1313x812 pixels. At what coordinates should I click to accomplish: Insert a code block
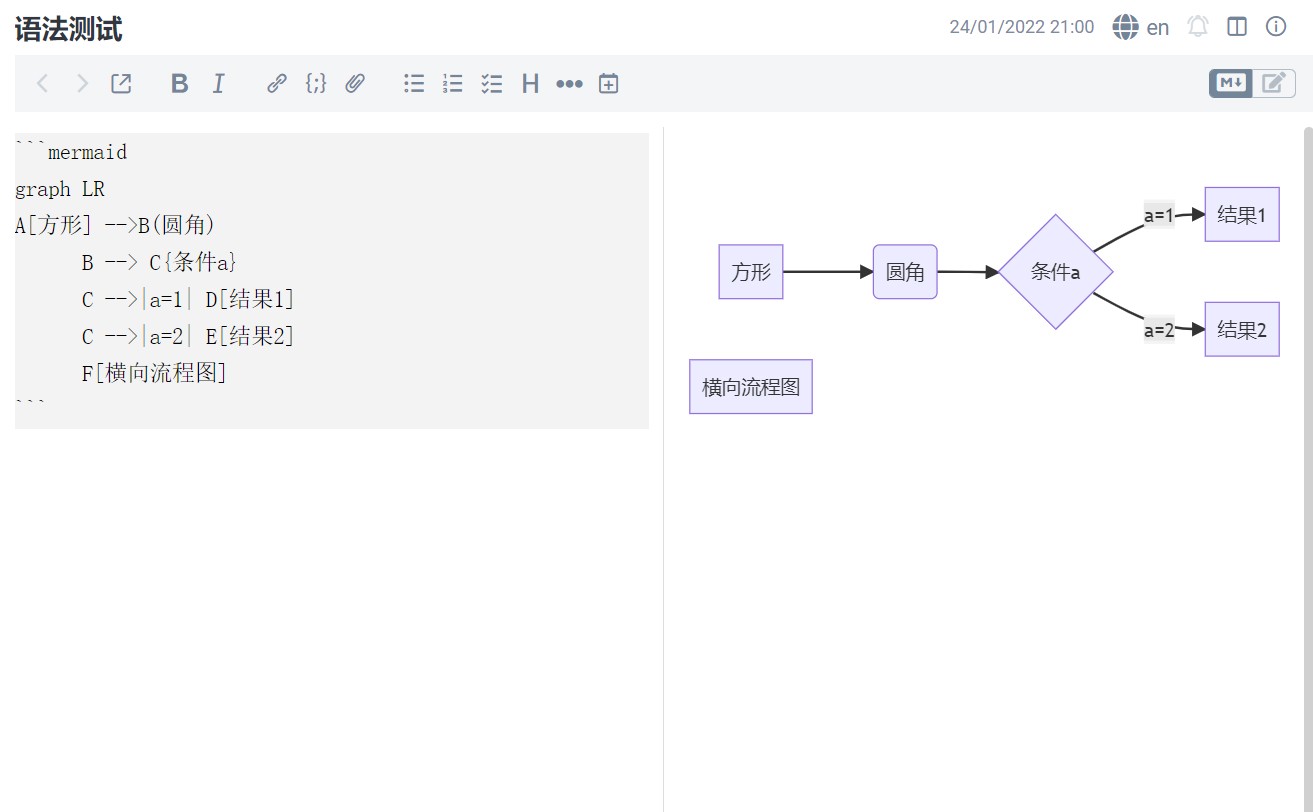[315, 84]
